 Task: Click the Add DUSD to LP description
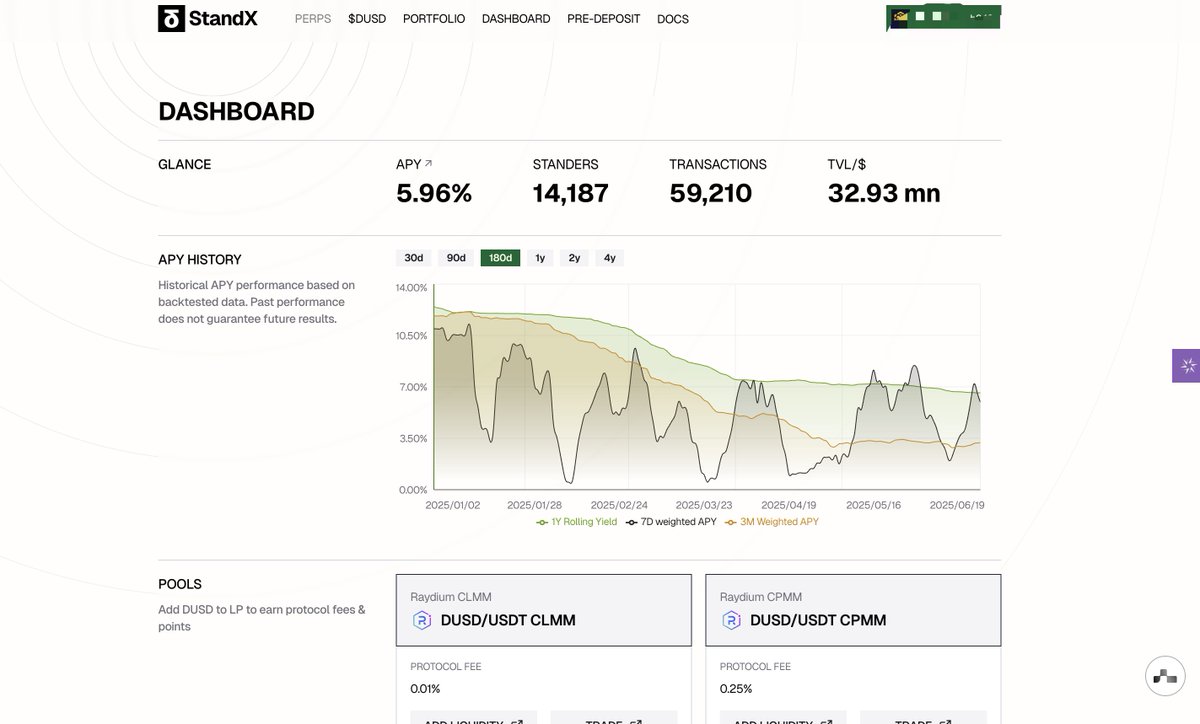[262, 618]
